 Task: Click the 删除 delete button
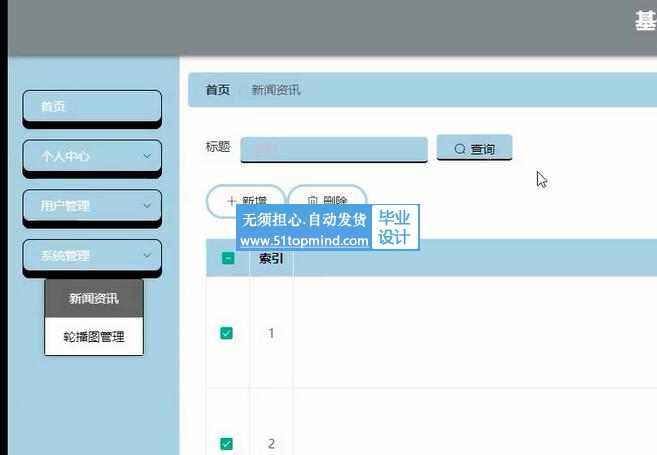327,201
